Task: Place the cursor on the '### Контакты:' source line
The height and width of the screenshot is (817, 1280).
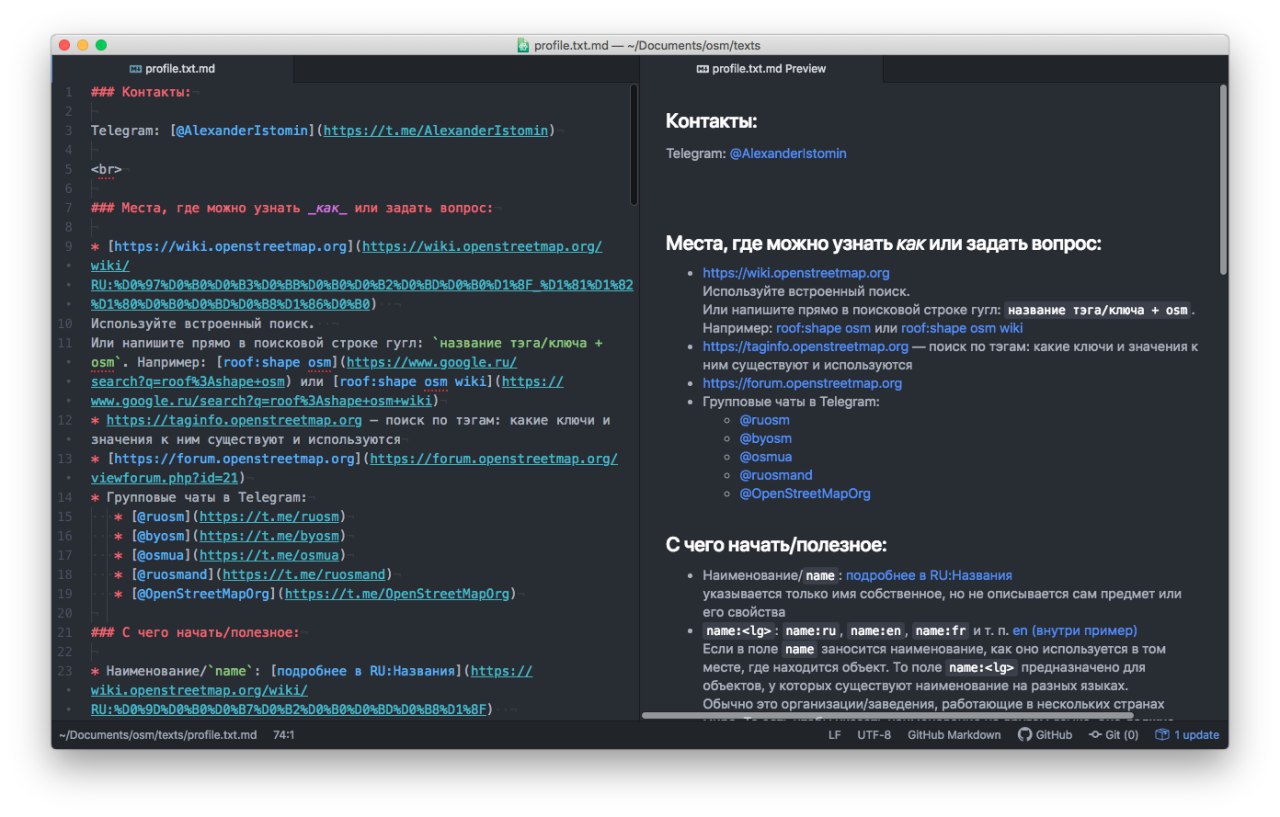Action: [141, 92]
